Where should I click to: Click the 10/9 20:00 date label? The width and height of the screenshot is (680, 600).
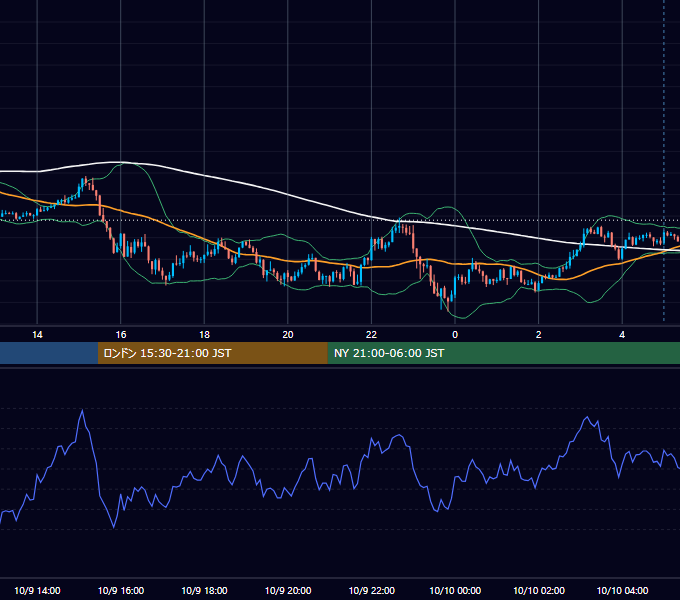coord(288,590)
